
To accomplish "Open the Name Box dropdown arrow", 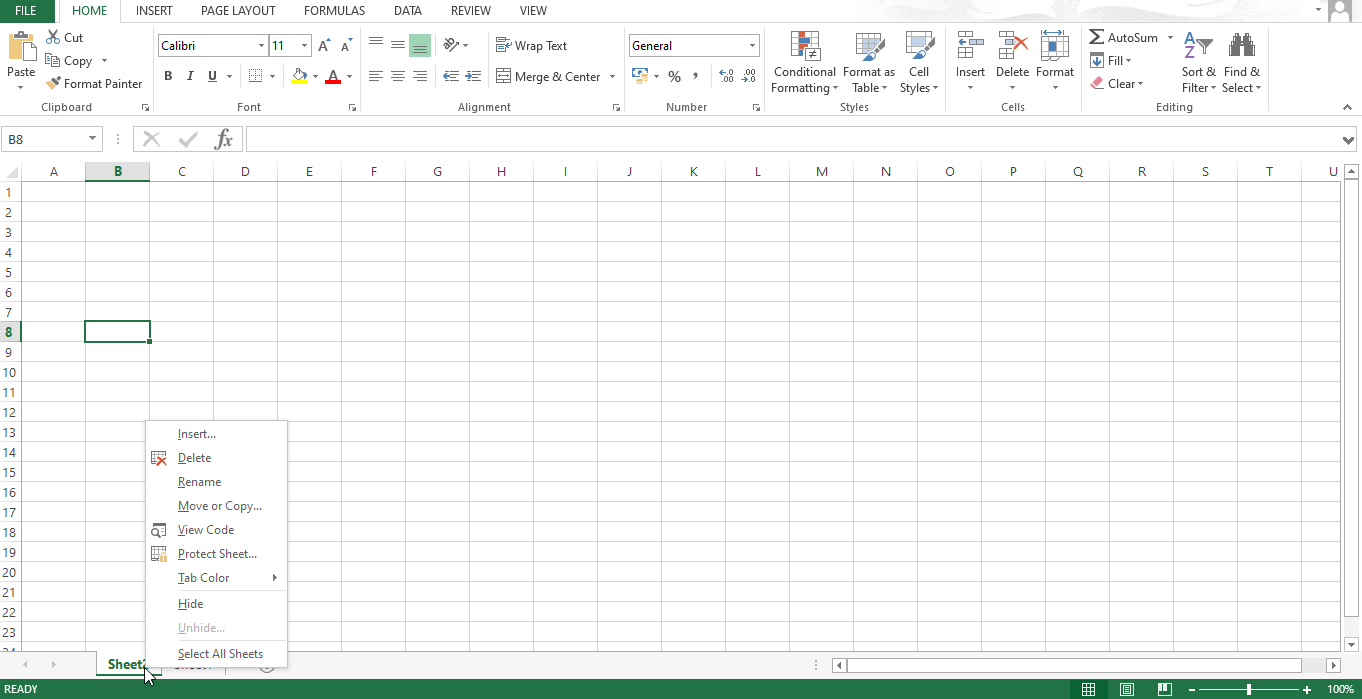I will tap(93, 139).
